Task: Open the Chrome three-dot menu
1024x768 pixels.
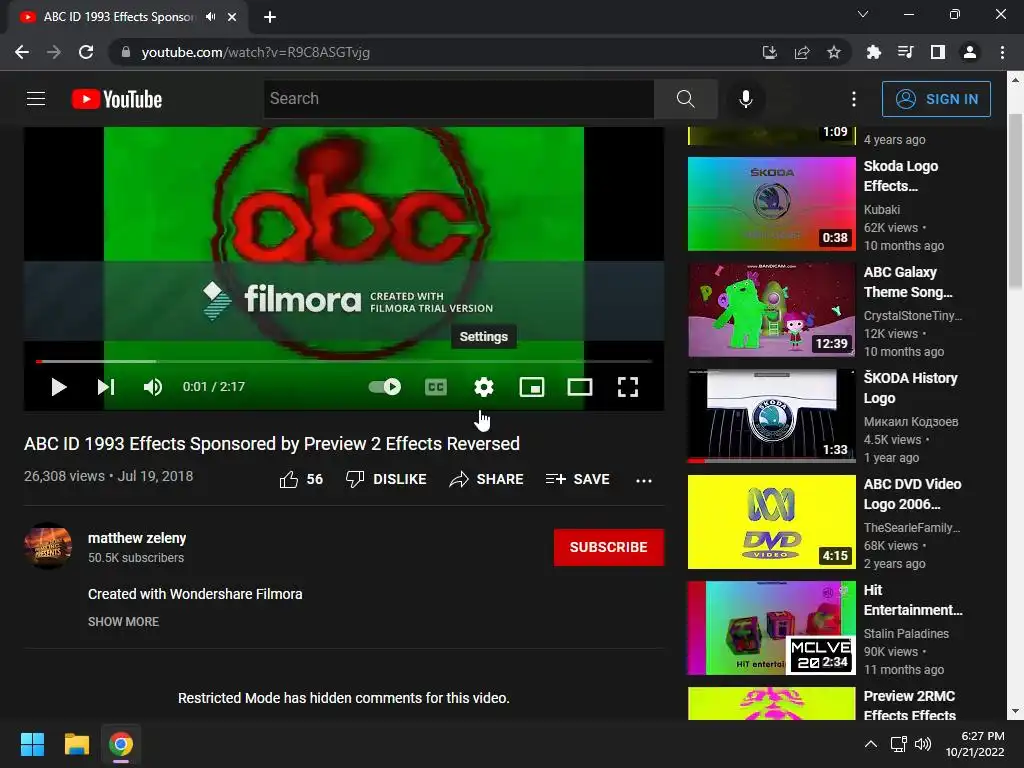Action: [1002, 52]
